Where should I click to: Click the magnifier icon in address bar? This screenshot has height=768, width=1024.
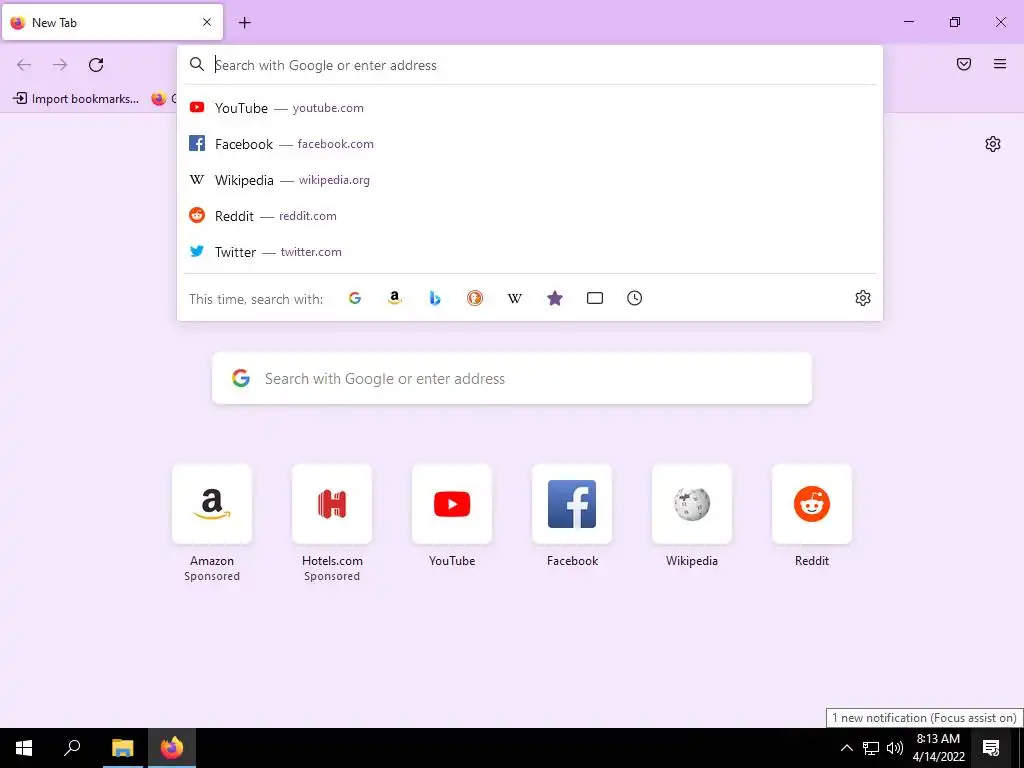pos(197,64)
